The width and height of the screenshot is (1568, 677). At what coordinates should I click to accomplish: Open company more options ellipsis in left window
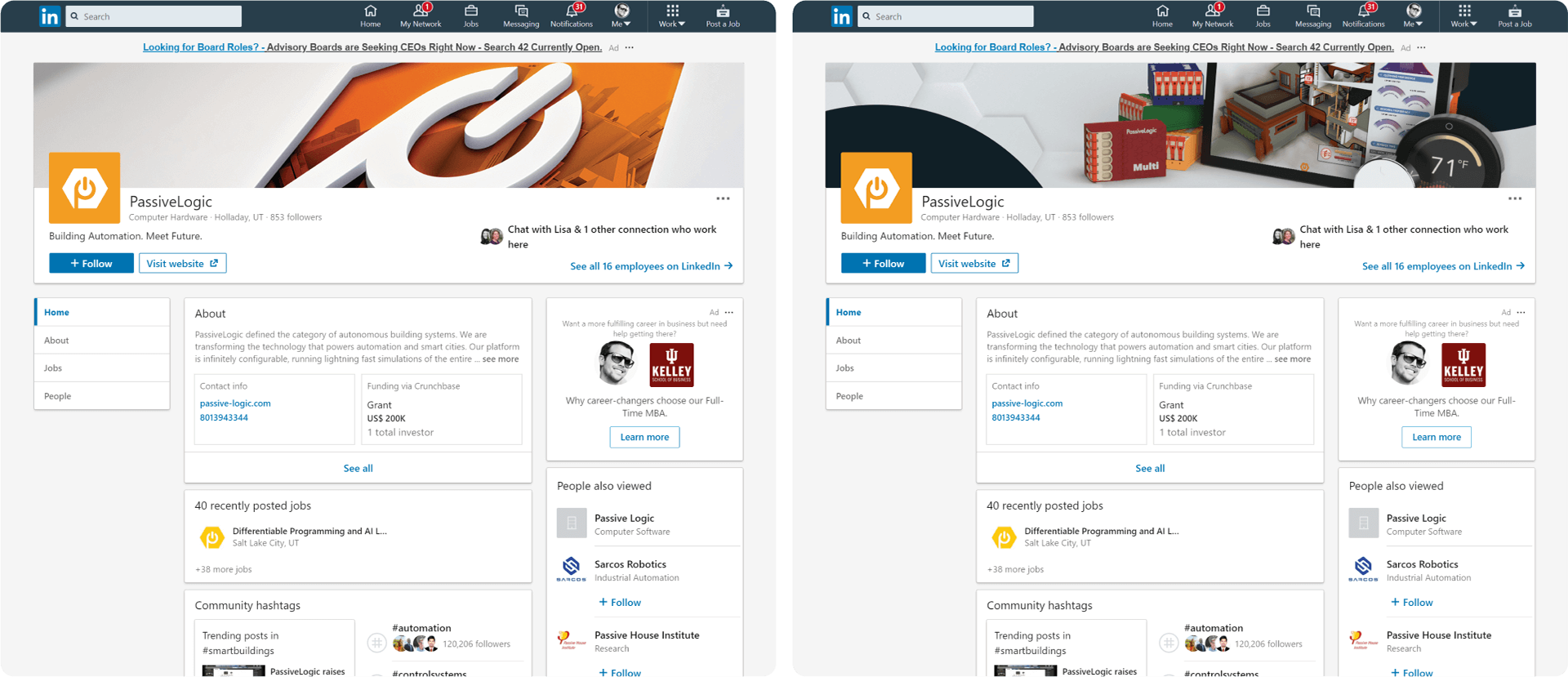(x=724, y=198)
